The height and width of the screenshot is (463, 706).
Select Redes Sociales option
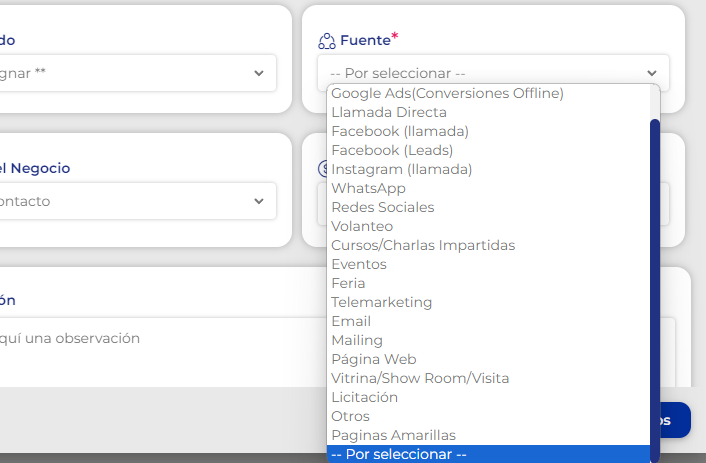tap(383, 207)
